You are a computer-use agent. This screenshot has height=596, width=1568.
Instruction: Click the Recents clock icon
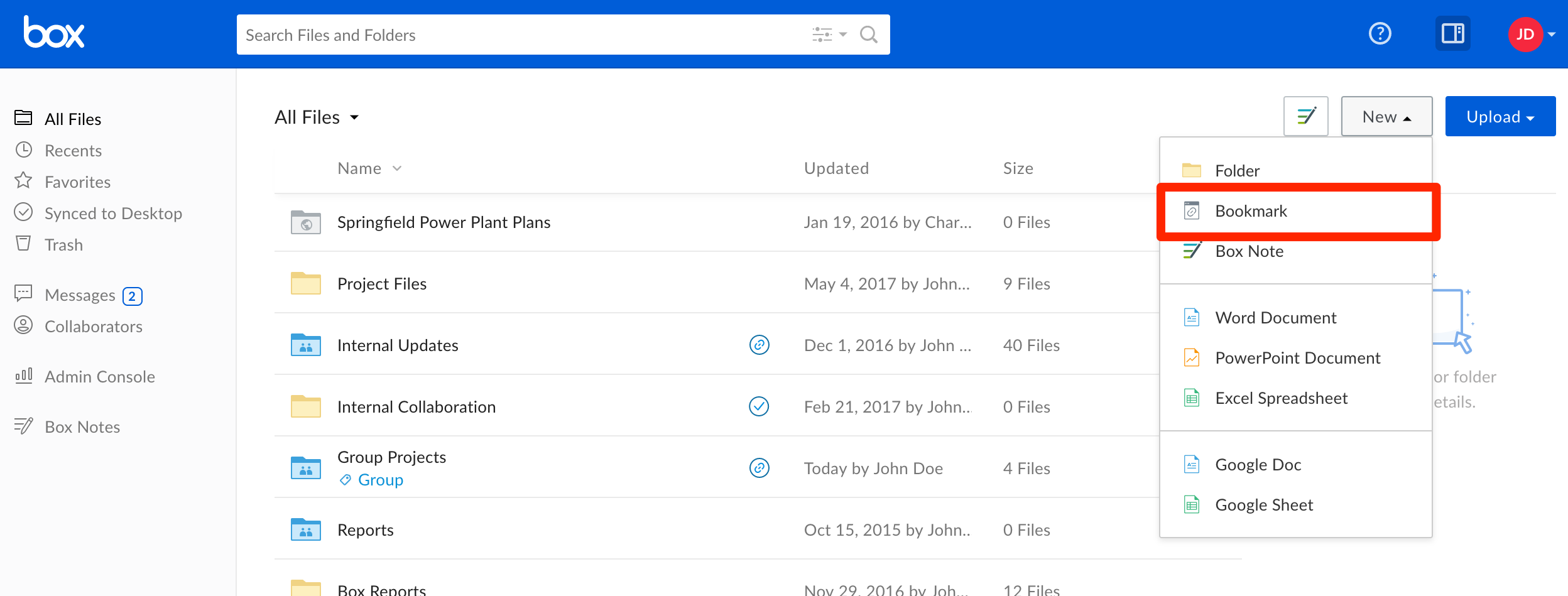click(x=24, y=149)
